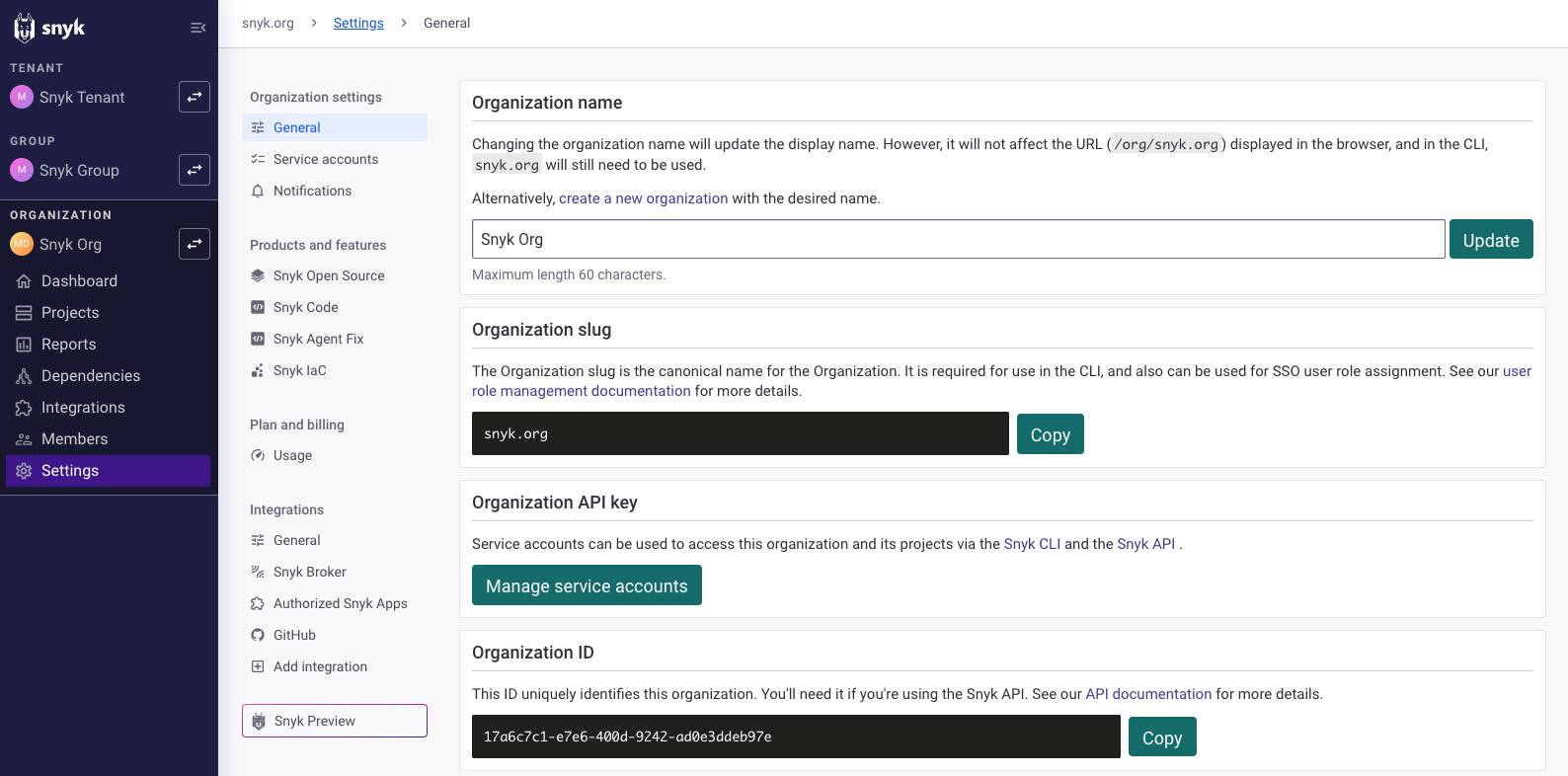
Task: Open Dashboard via its home icon
Action: point(24,281)
